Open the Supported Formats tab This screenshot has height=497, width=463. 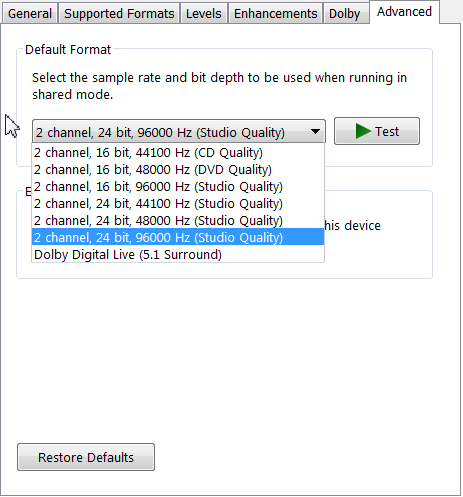pyautogui.click(x=119, y=14)
